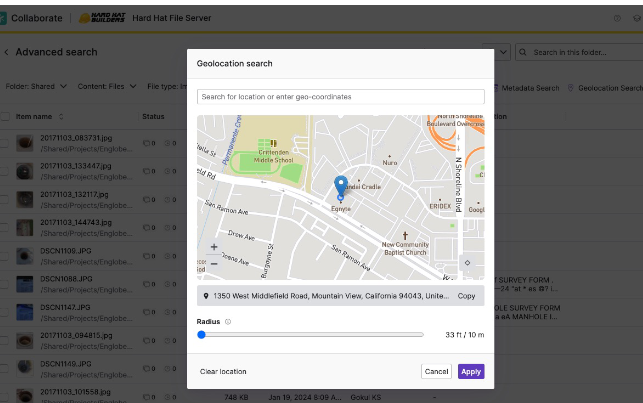The height and width of the screenshot is (403, 643).
Task: Expand the Folder: Shared dropdown
Action: tap(37, 87)
